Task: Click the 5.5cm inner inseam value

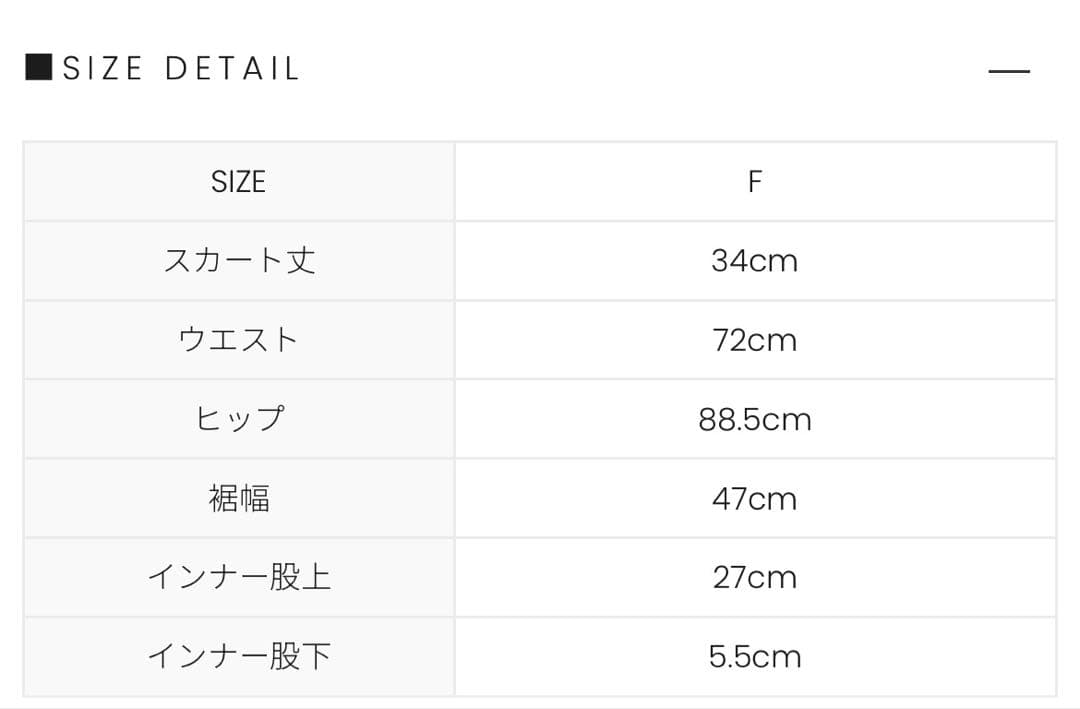Action: [x=756, y=656]
